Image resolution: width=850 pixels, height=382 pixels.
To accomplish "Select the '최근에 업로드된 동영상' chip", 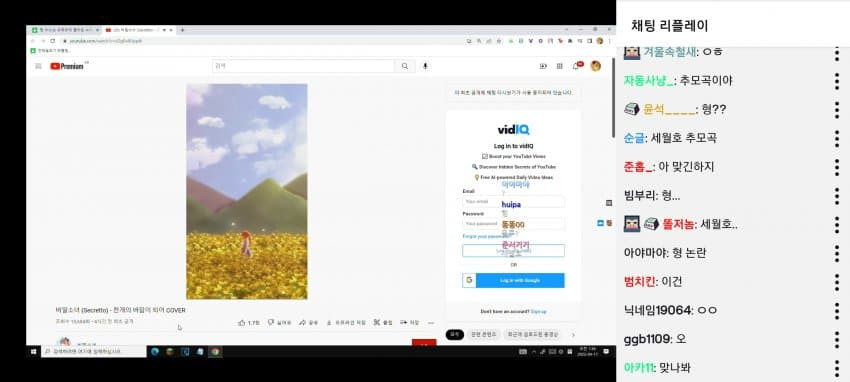I will (532, 335).
